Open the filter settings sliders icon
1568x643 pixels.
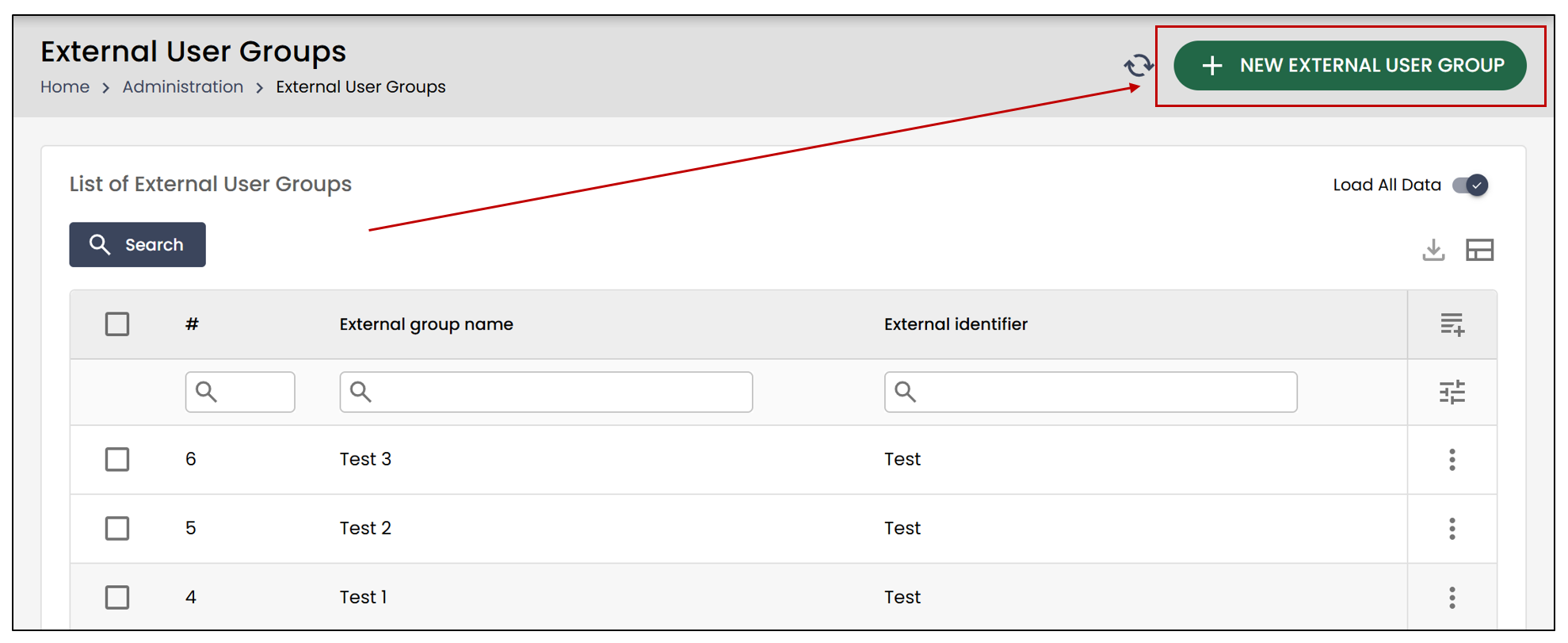(1452, 392)
